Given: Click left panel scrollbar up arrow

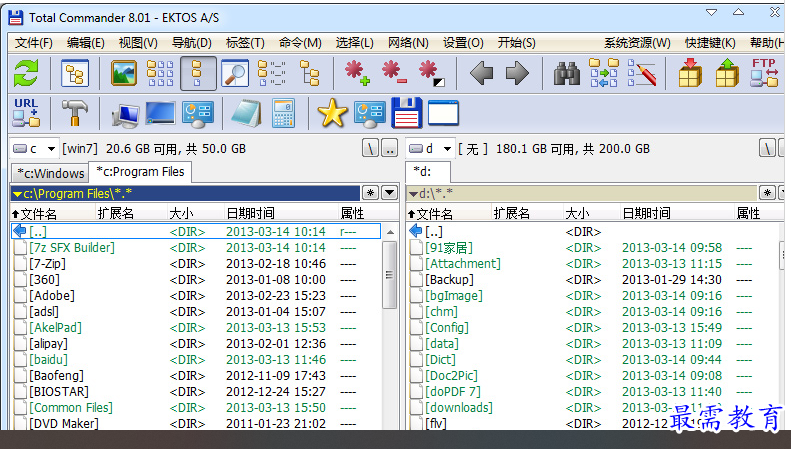Looking at the screenshot, I should (390, 232).
